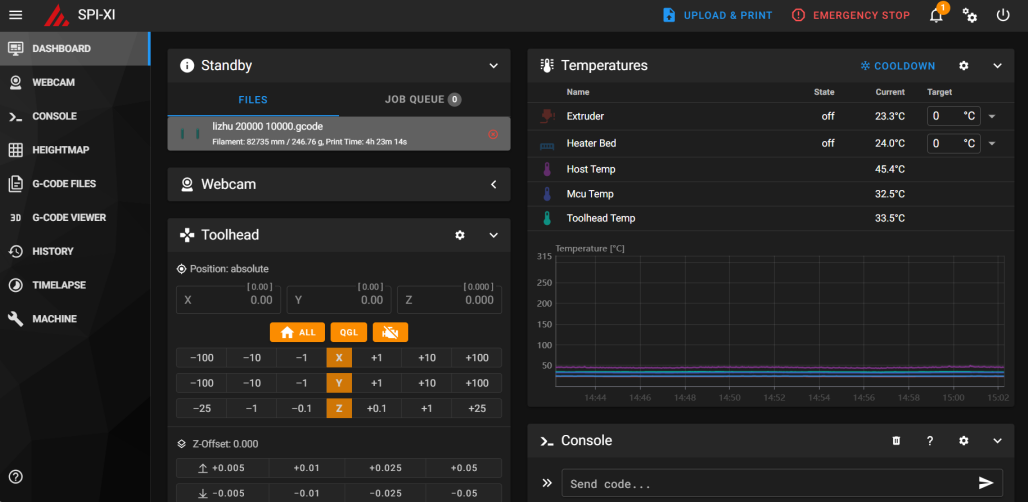1028x502 pixels.
Task: Clear the console with trash icon
Action: pos(896,441)
